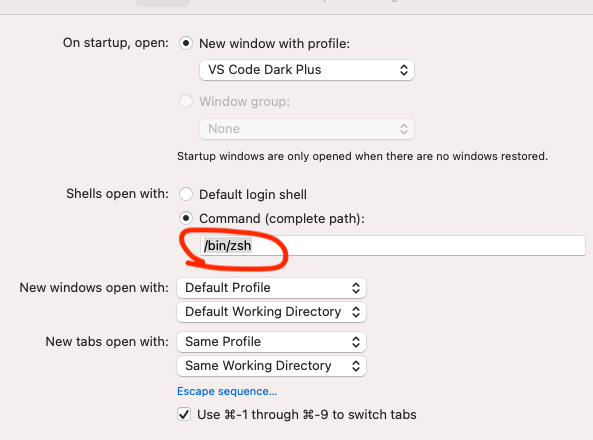Open the VS Code Dark Plus profile dropdown

pyautogui.click(x=307, y=70)
